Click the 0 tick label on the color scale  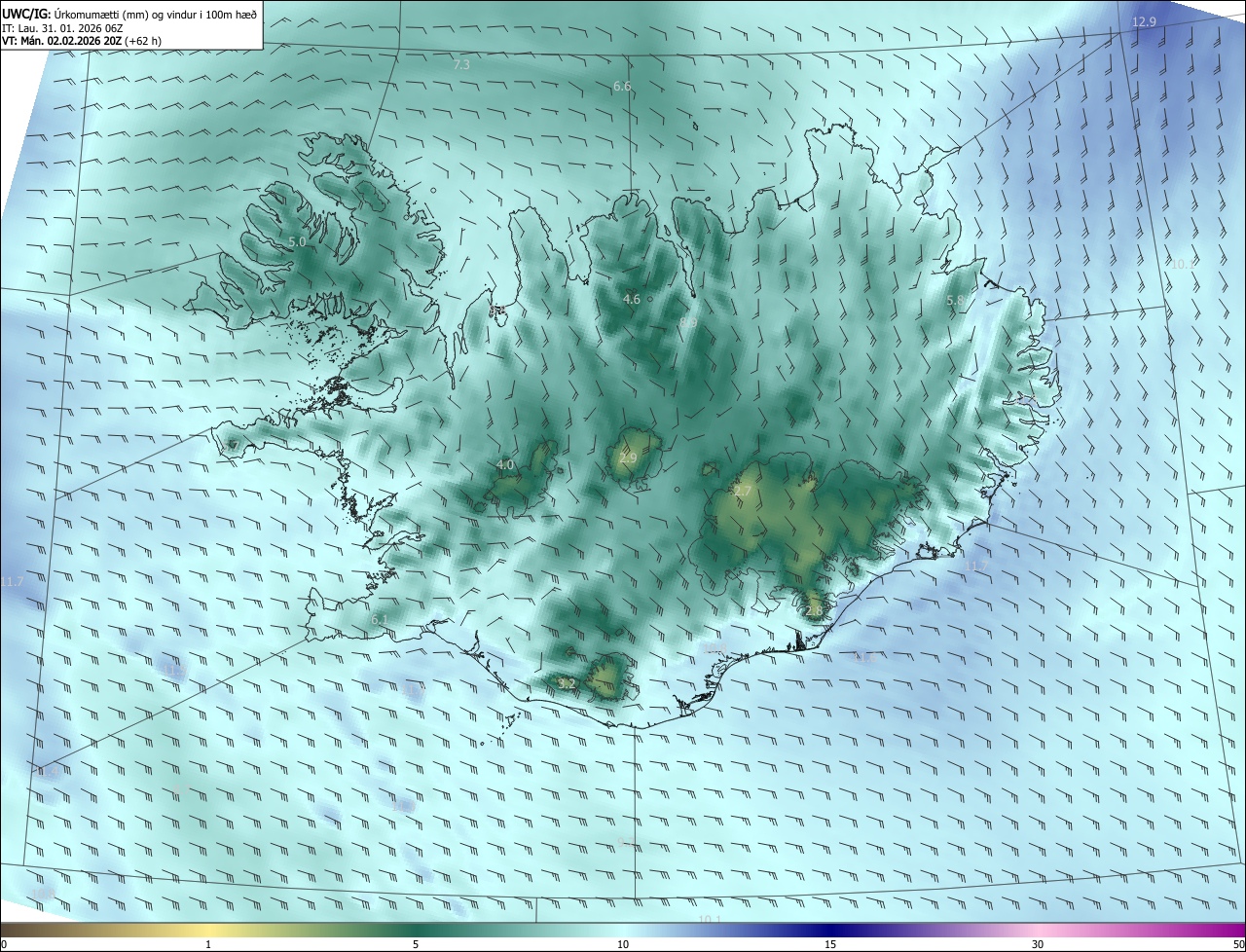pos(4,944)
